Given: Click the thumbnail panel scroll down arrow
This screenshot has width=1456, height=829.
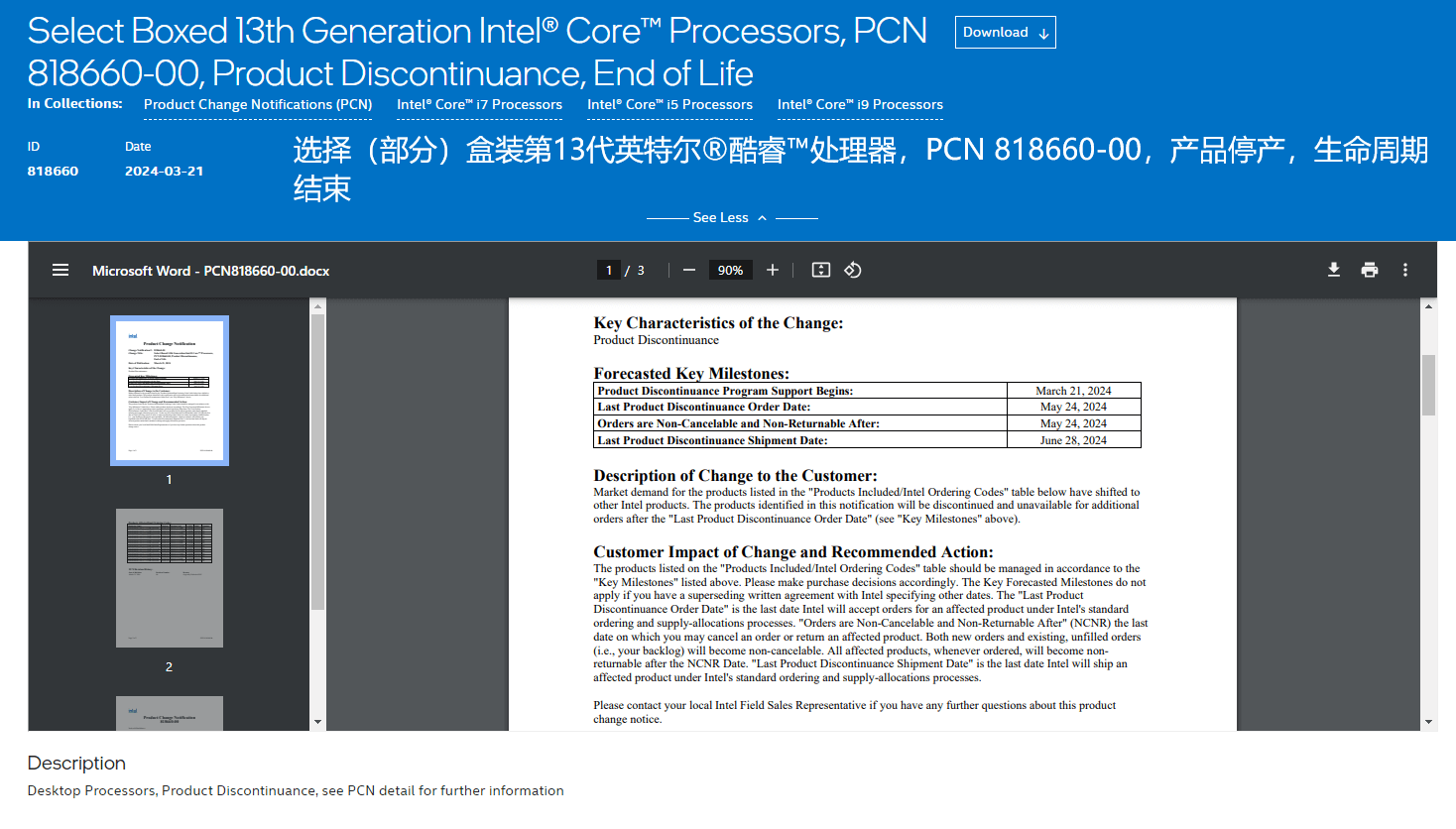Looking at the screenshot, I should tap(317, 722).
